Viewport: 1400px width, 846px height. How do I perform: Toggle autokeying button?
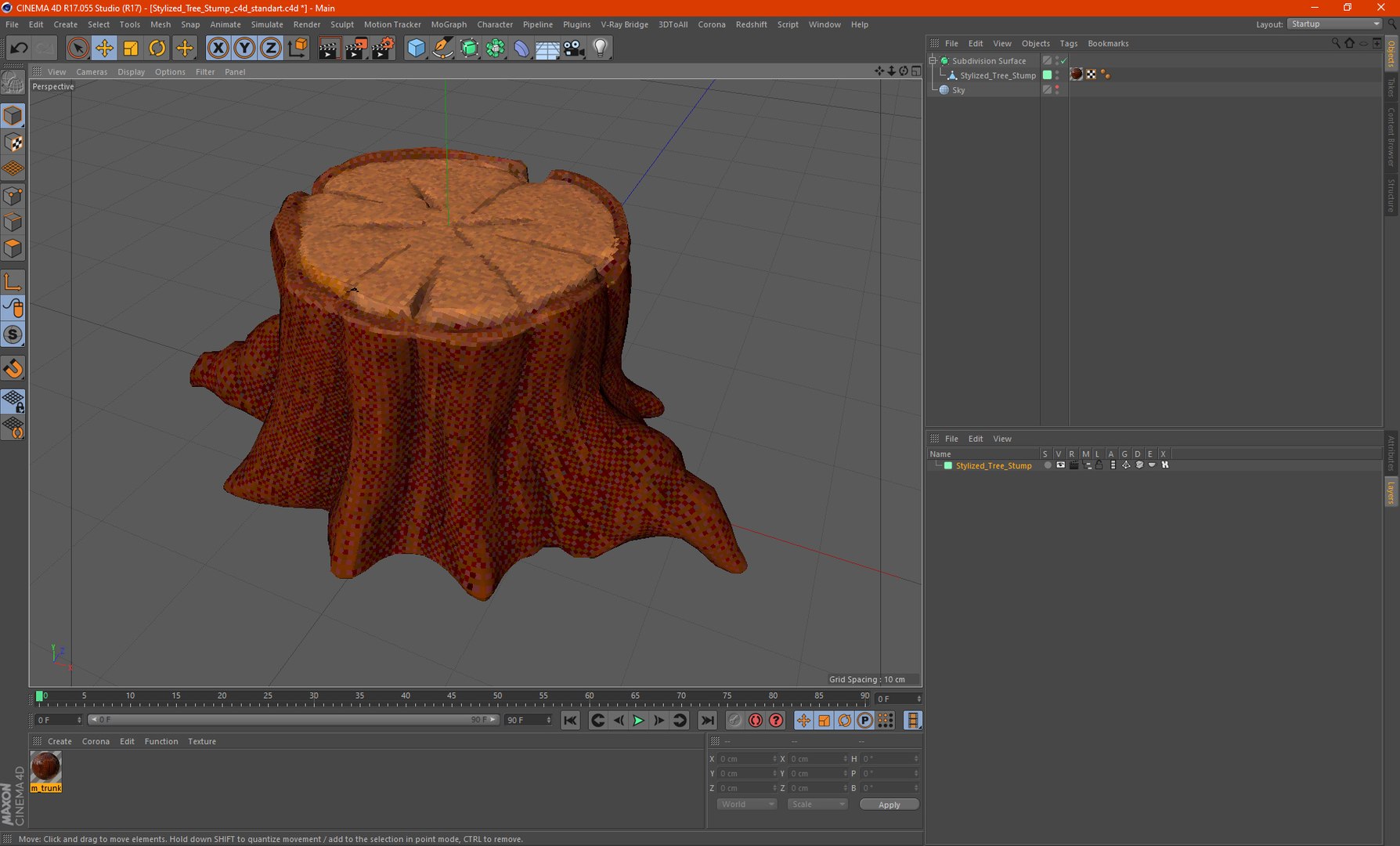pyautogui.click(x=755, y=721)
